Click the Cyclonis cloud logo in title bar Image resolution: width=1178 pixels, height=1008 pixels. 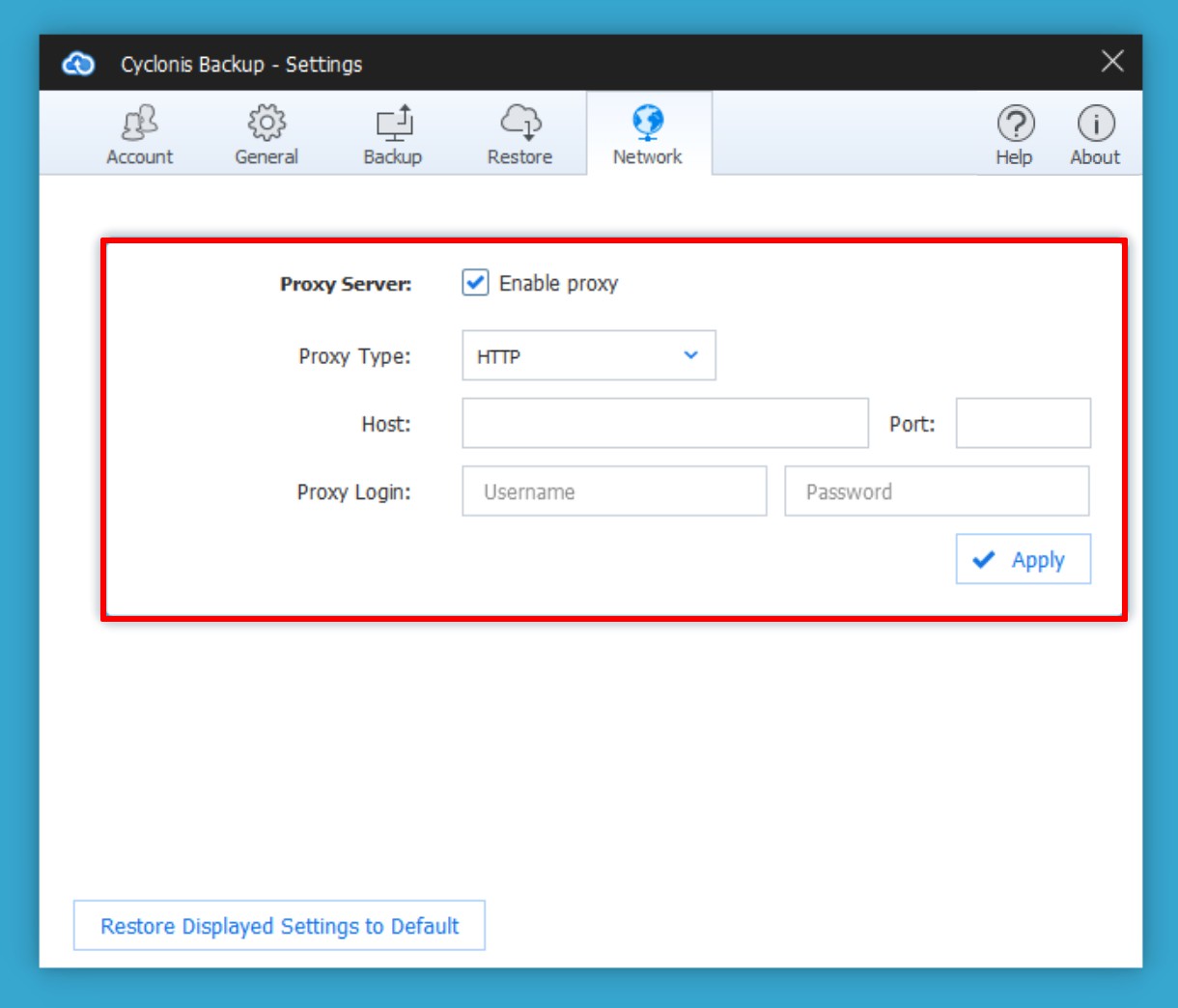pyautogui.click(x=78, y=64)
